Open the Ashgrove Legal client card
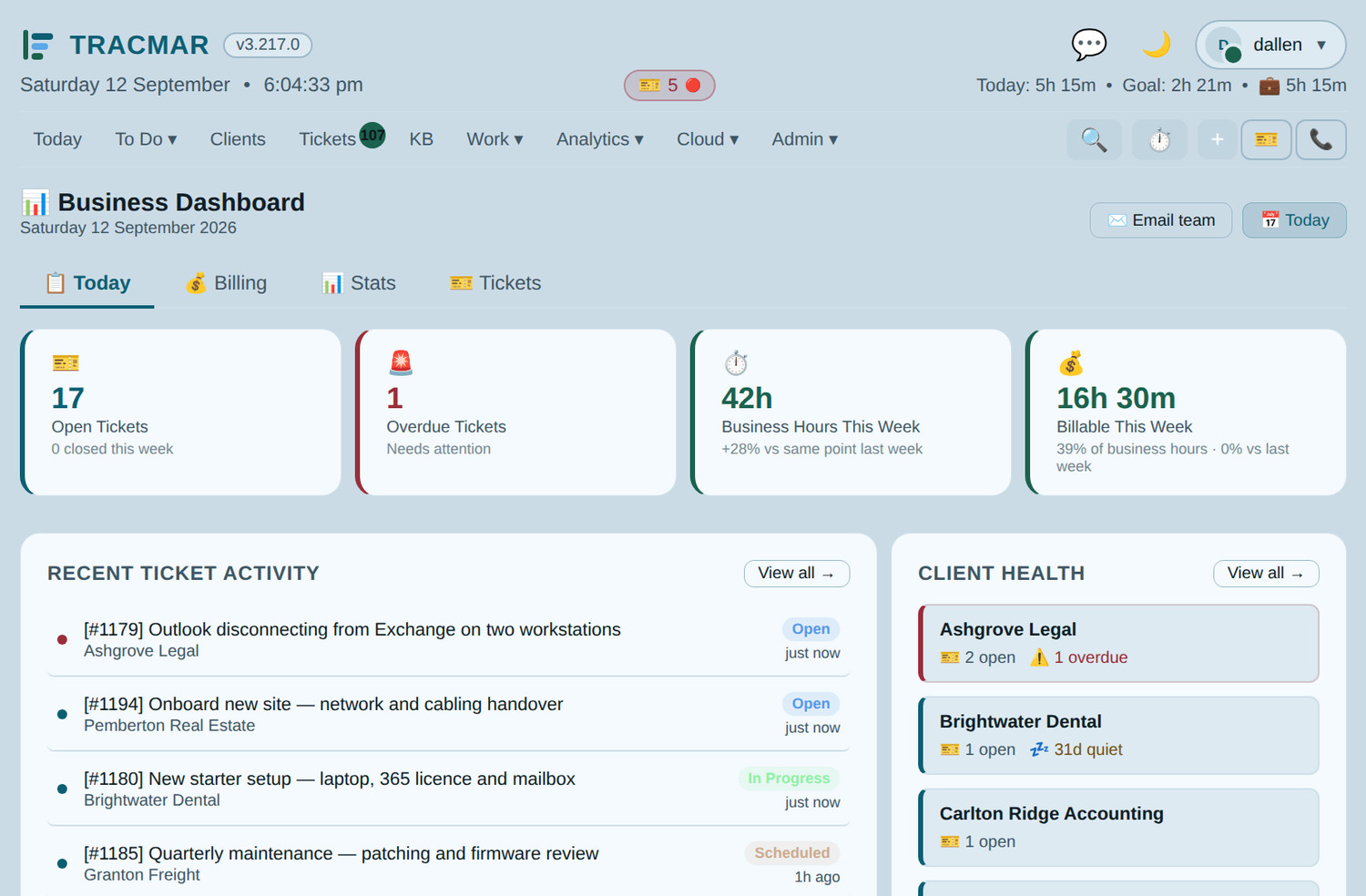1366x896 pixels. [x=1118, y=643]
